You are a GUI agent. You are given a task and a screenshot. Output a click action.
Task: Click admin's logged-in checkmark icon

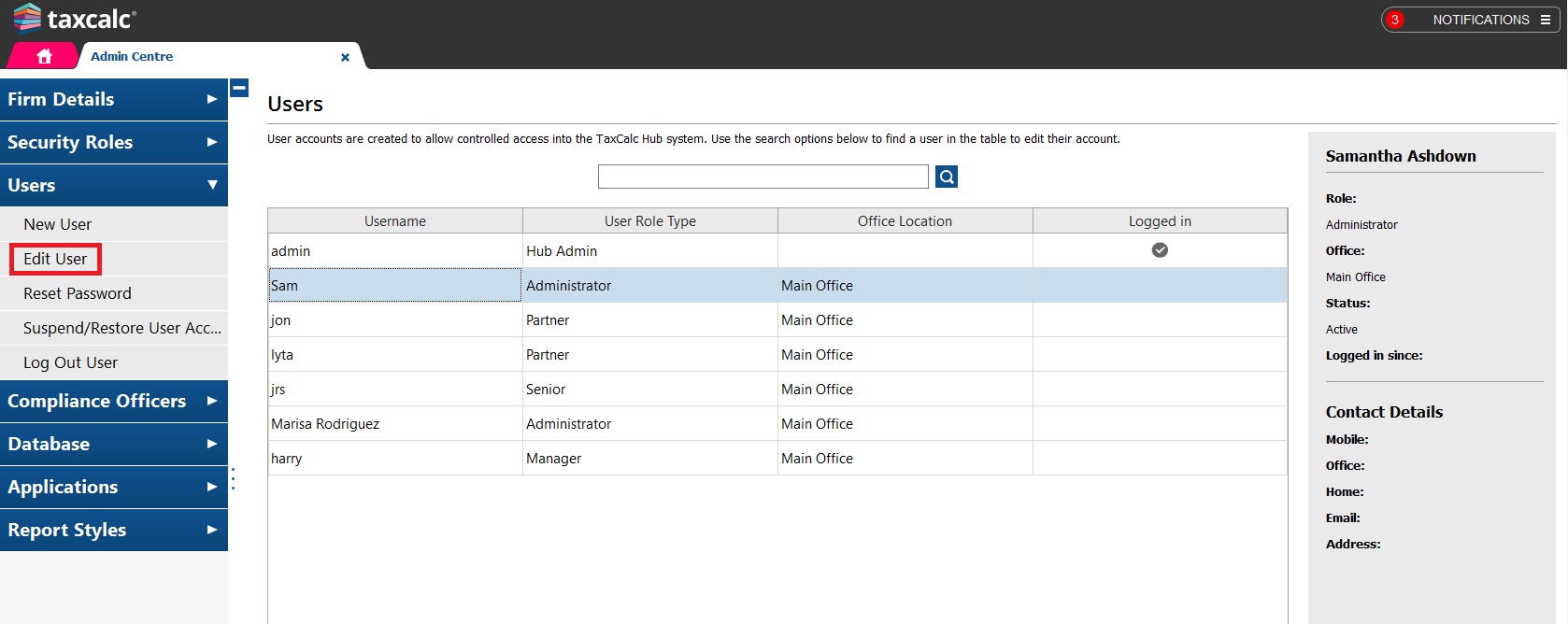coord(1160,250)
